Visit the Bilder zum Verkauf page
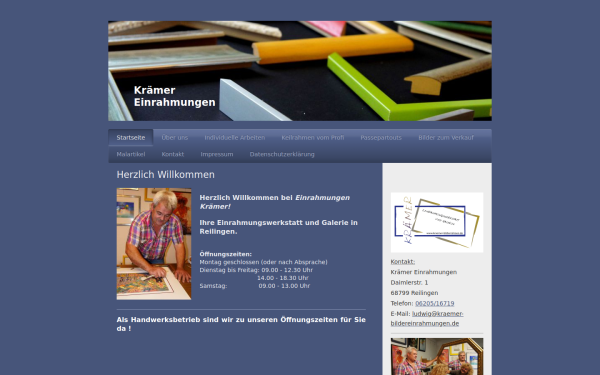 coord(446,138)
